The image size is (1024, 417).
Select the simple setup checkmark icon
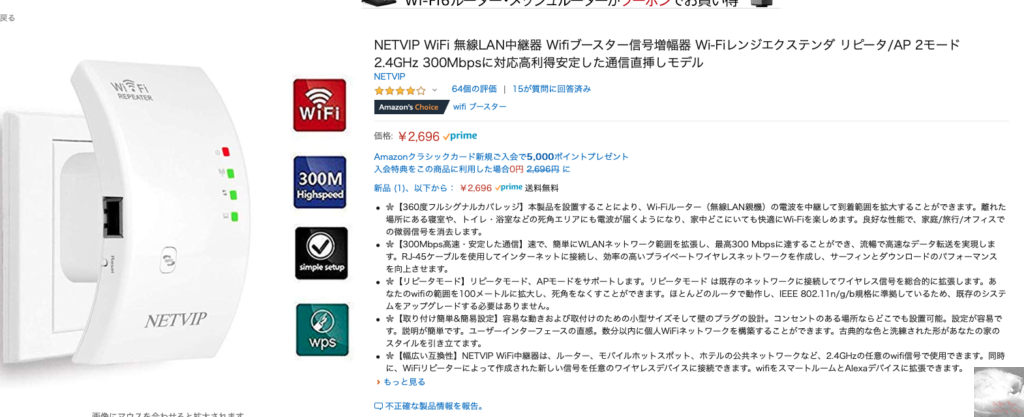[321, 253]
